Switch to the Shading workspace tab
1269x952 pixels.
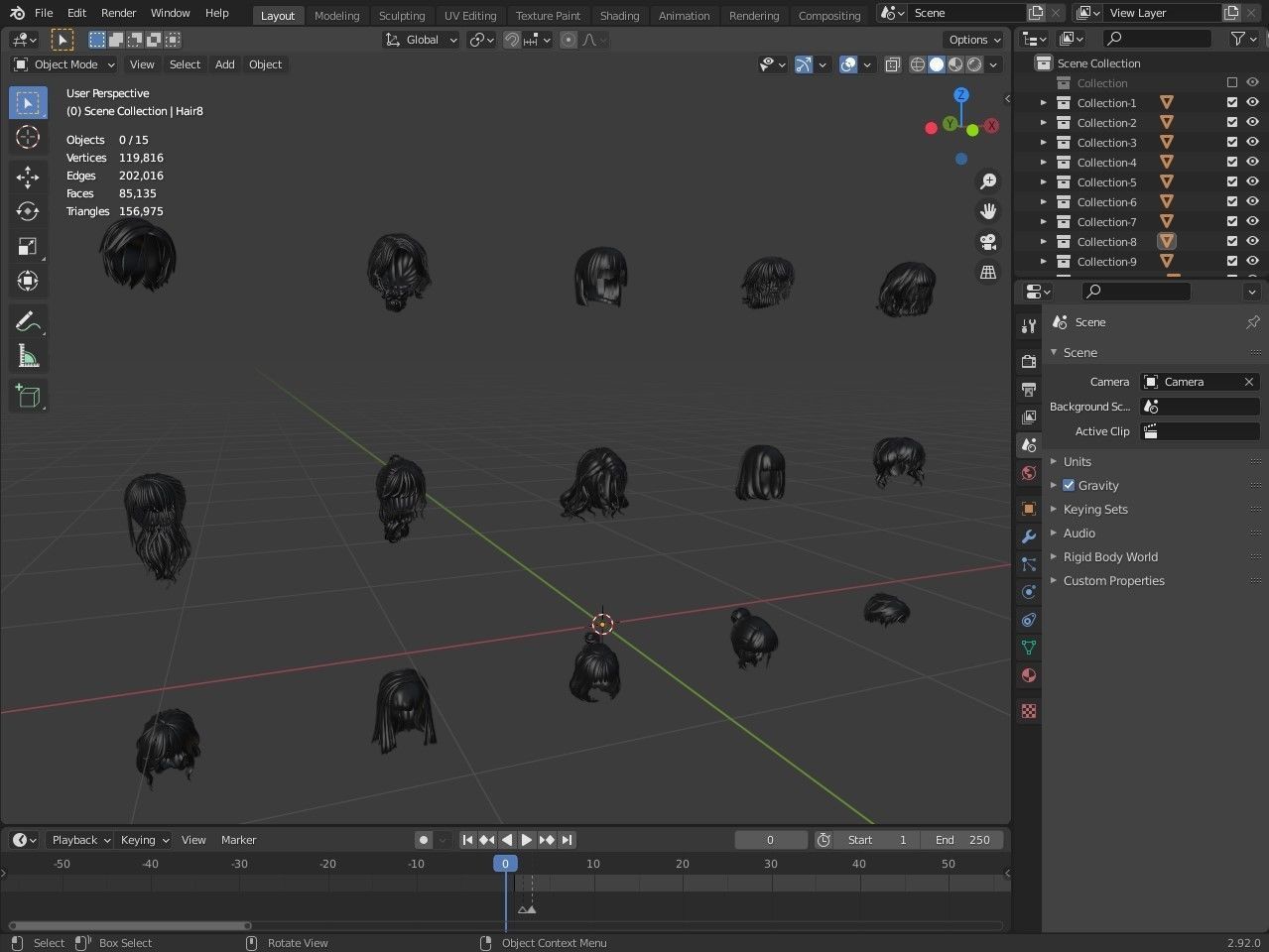pyautogui.click(x=619, y=15)
